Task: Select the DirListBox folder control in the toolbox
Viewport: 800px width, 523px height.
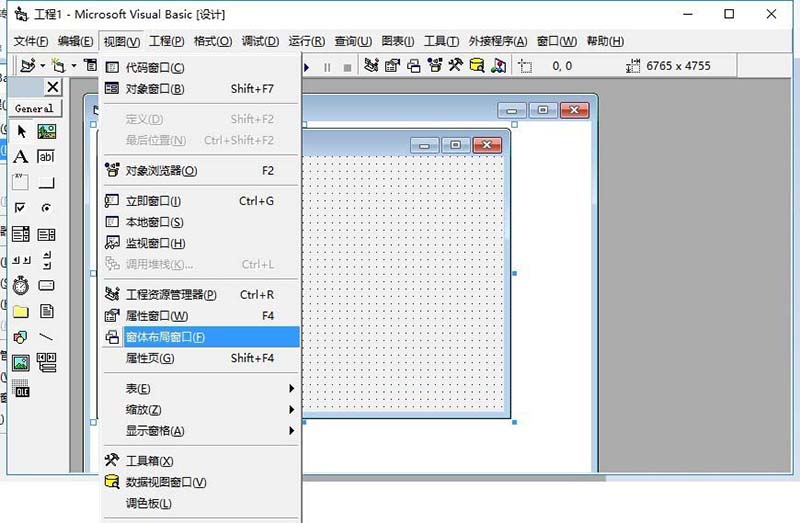Action: click(21, 311)
